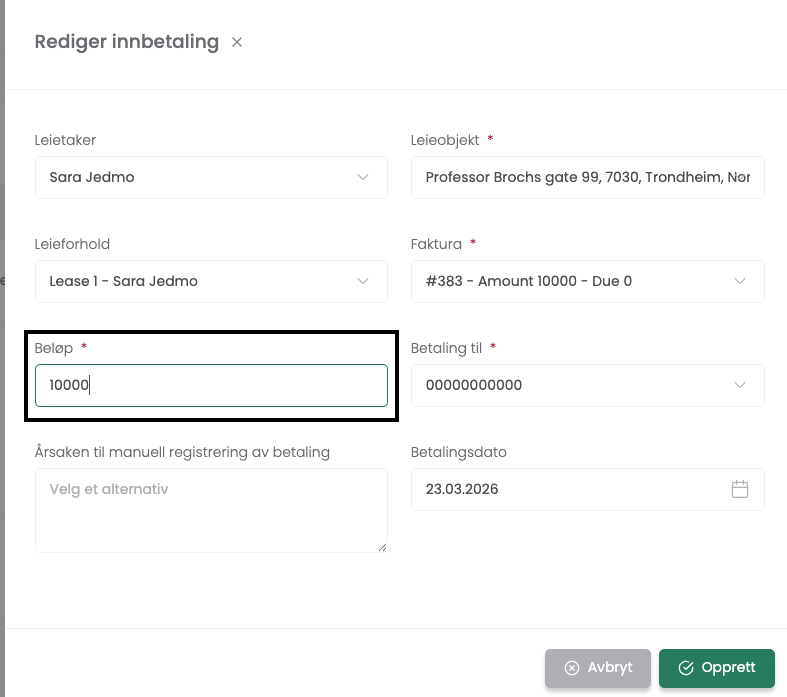Expand the Betaling til dropdown arrow
The image size is (787, 697).
[x=740, y=385]
